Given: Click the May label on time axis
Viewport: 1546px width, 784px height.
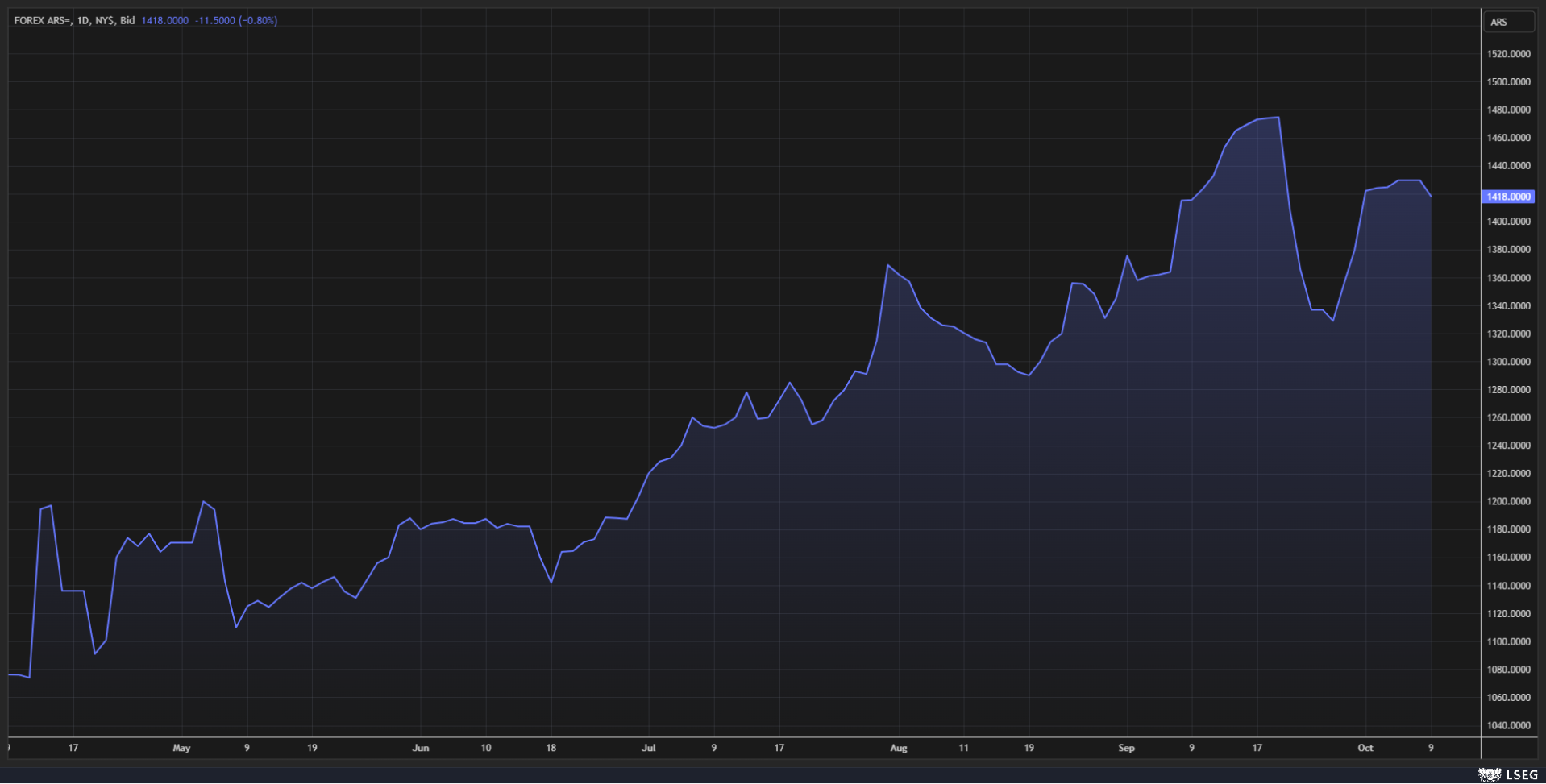Looking at the screenshot, I should pos(181,748).
